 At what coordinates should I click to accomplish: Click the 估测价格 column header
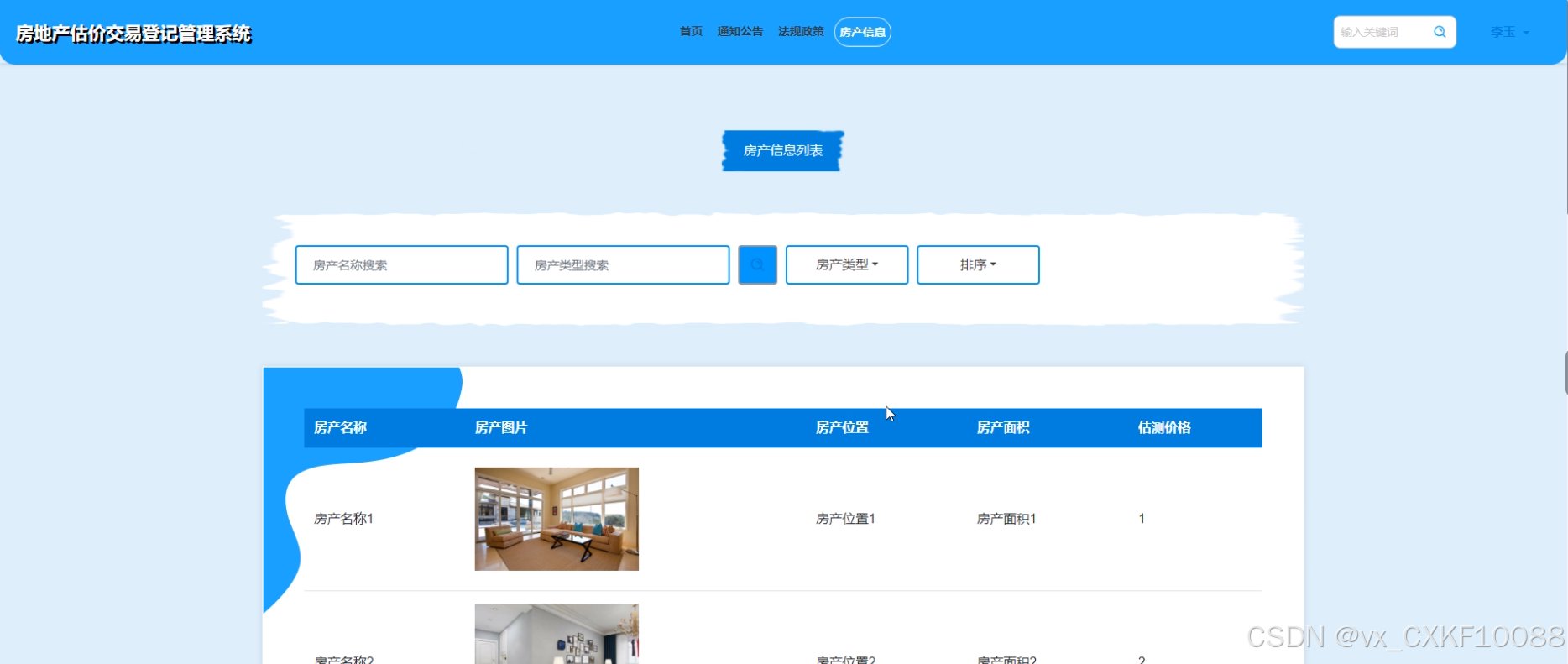[x=1164, y=427]
